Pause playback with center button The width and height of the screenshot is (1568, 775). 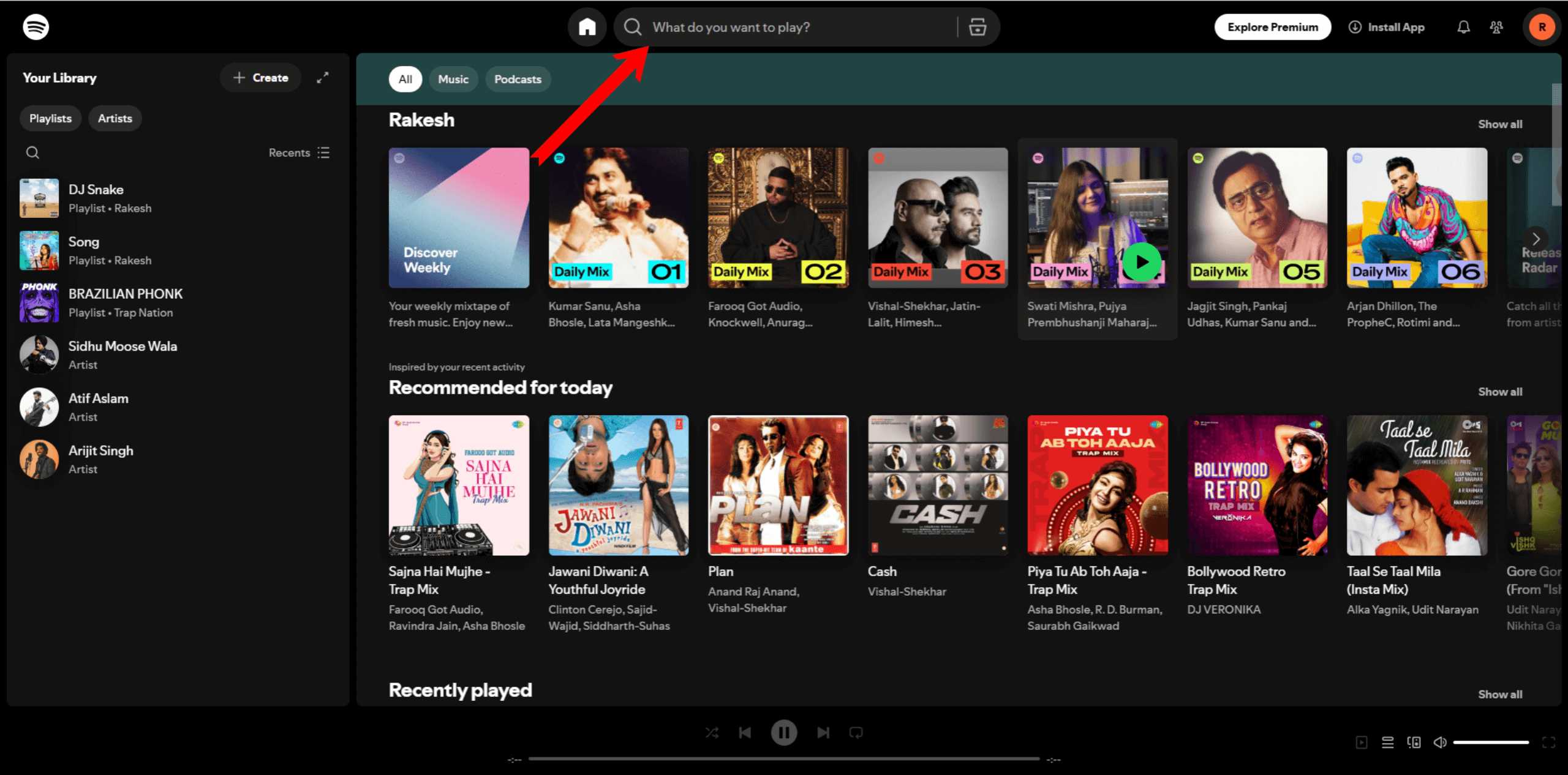click(x=784, y=732)
